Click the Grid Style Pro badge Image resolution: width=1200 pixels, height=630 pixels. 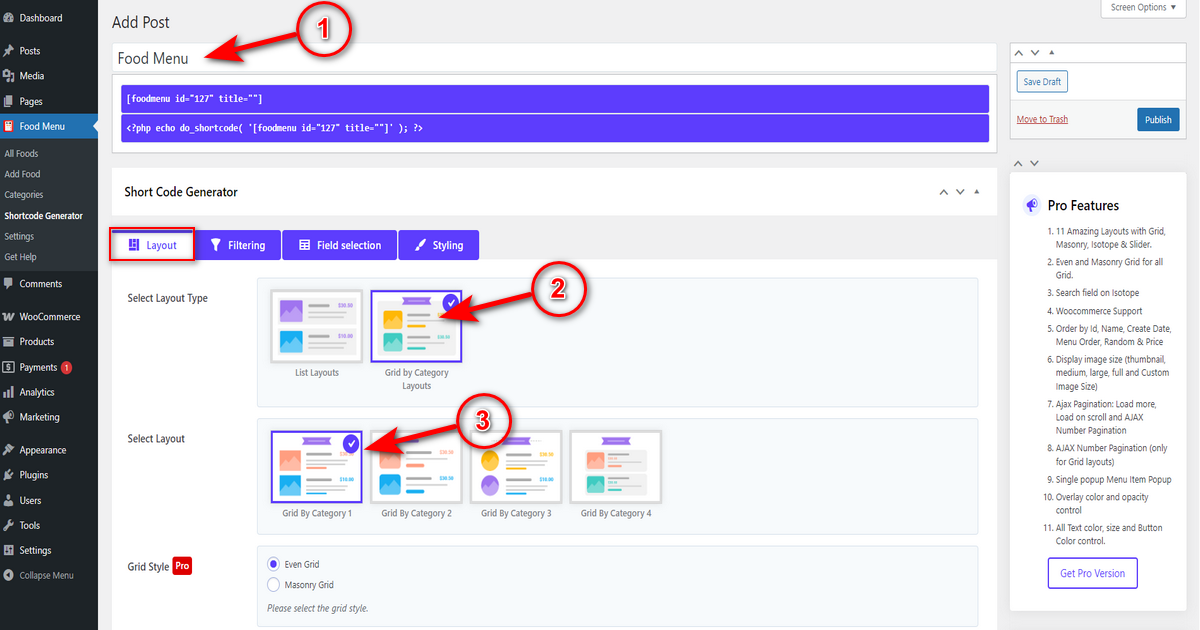click(x=182, y=566)
